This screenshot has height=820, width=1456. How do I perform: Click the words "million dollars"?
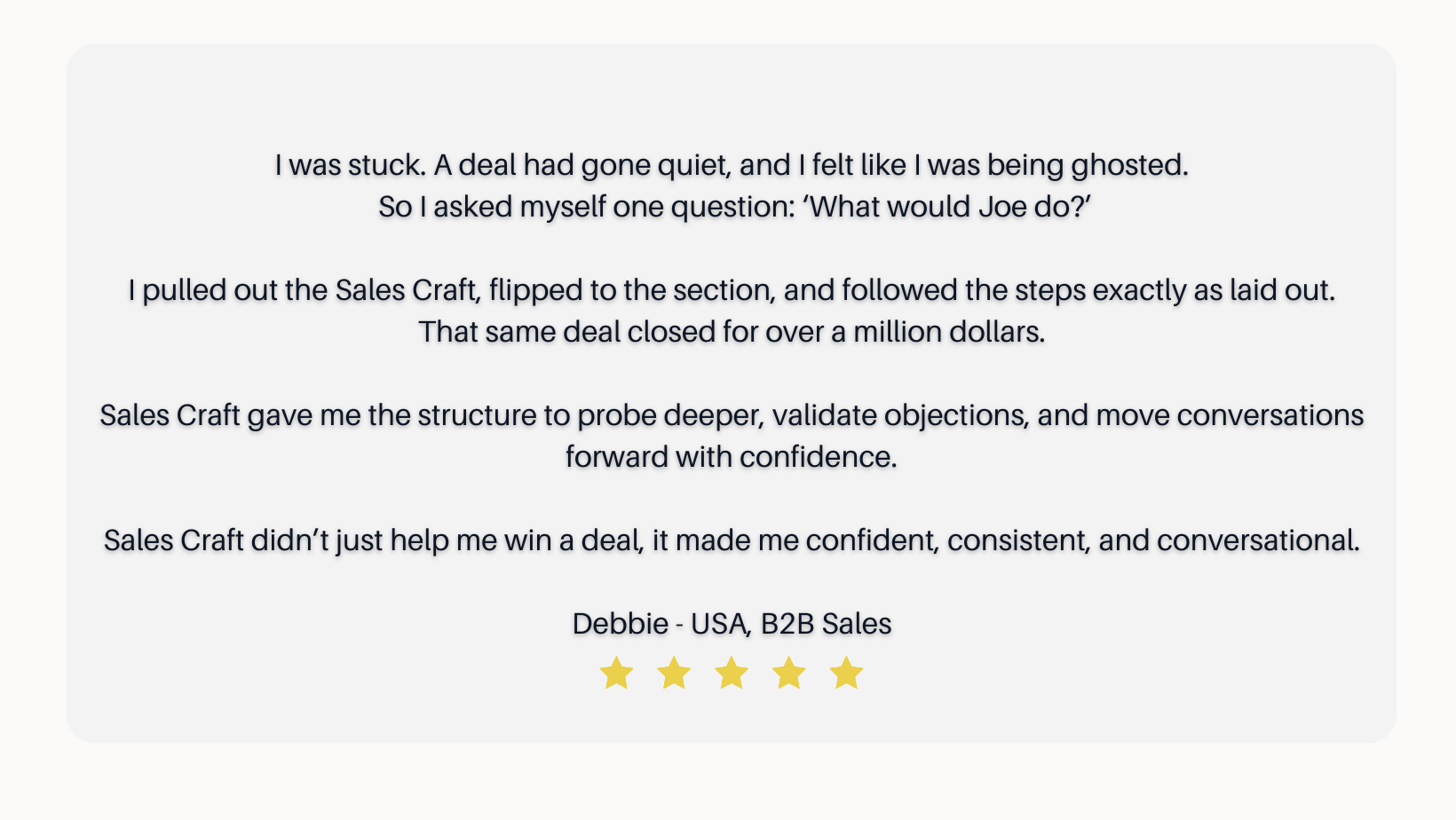pyautogui.click(x=948, y=332)
